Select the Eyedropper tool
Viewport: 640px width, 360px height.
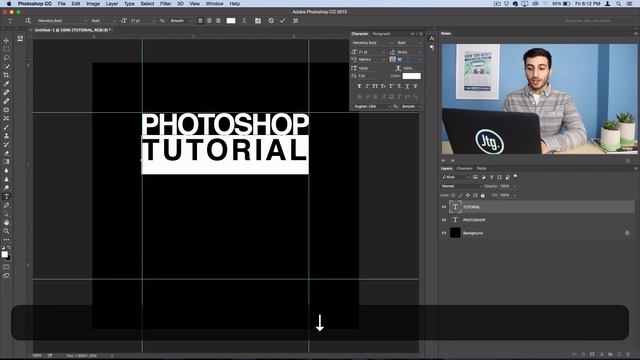(6, 84)
